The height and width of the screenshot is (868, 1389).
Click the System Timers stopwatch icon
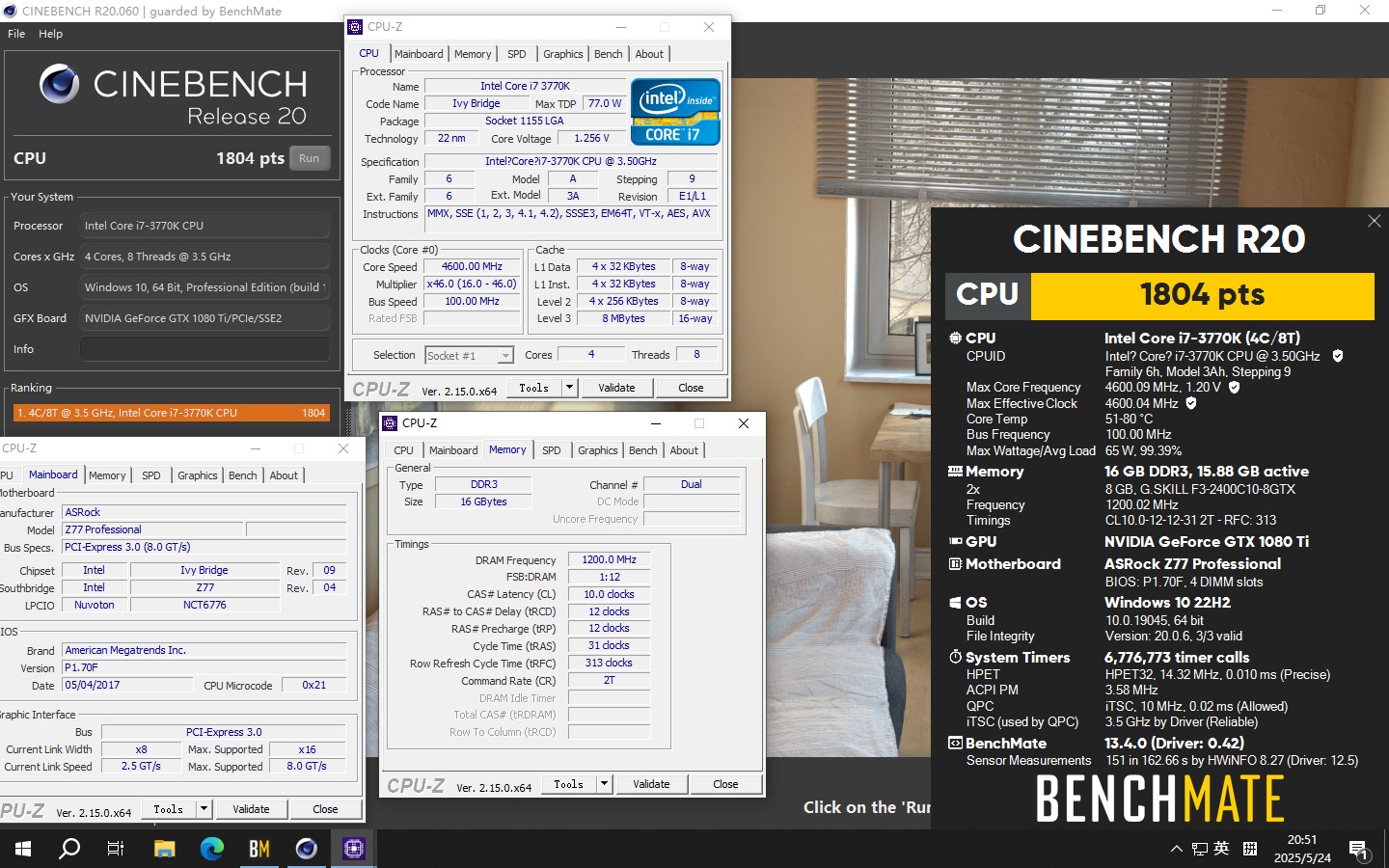pos(955,657)
